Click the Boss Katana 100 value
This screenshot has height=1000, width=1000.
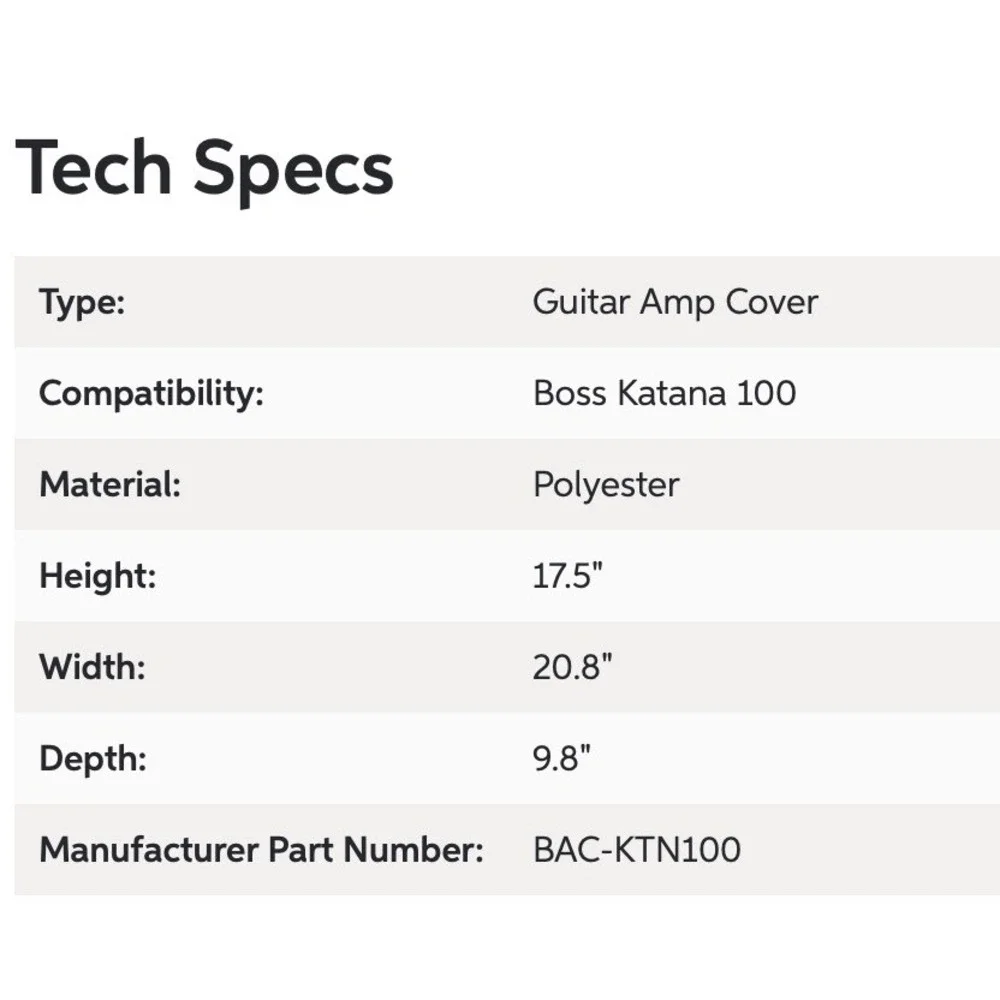pos(665,393)
